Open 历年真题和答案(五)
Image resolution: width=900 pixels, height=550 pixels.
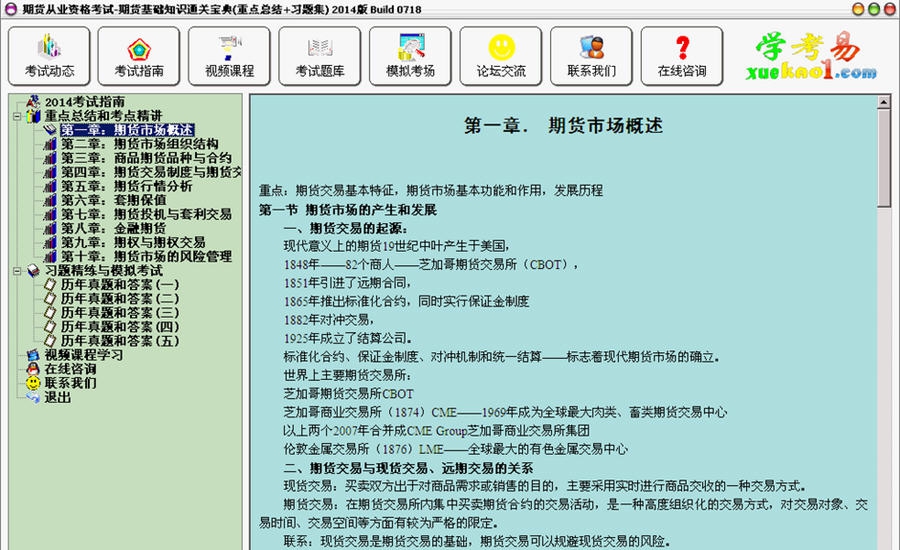pyautogui.click(x=120, y=341)
